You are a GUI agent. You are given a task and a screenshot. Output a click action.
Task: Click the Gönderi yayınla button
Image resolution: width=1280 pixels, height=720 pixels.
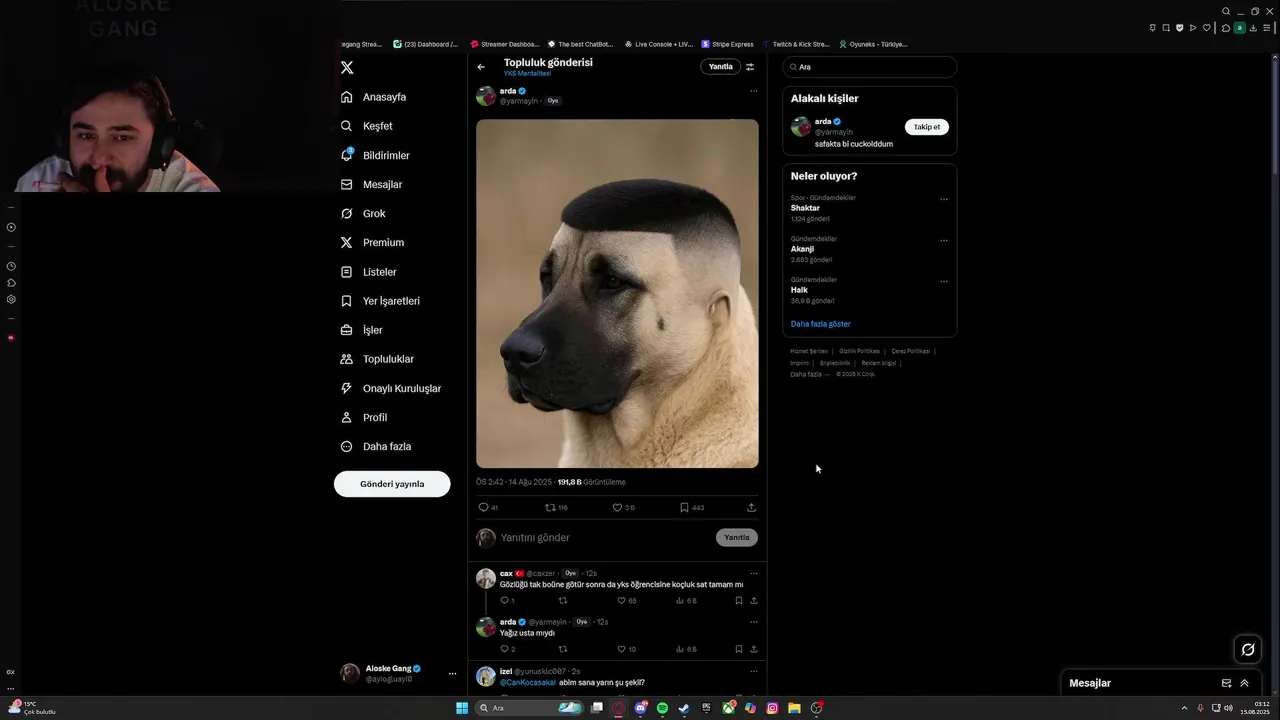pyautogui.click(x=392, y=484)
